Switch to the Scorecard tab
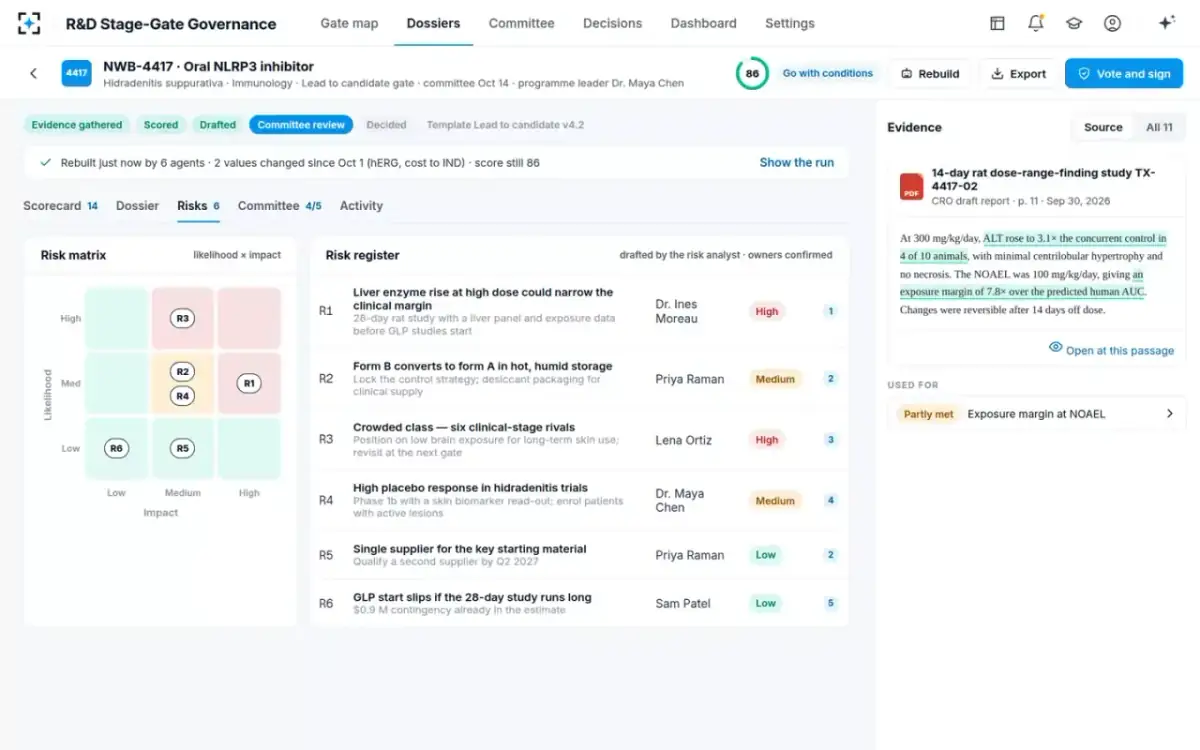The height and width of the screenshot is (750, 1200). coord(60,206)
